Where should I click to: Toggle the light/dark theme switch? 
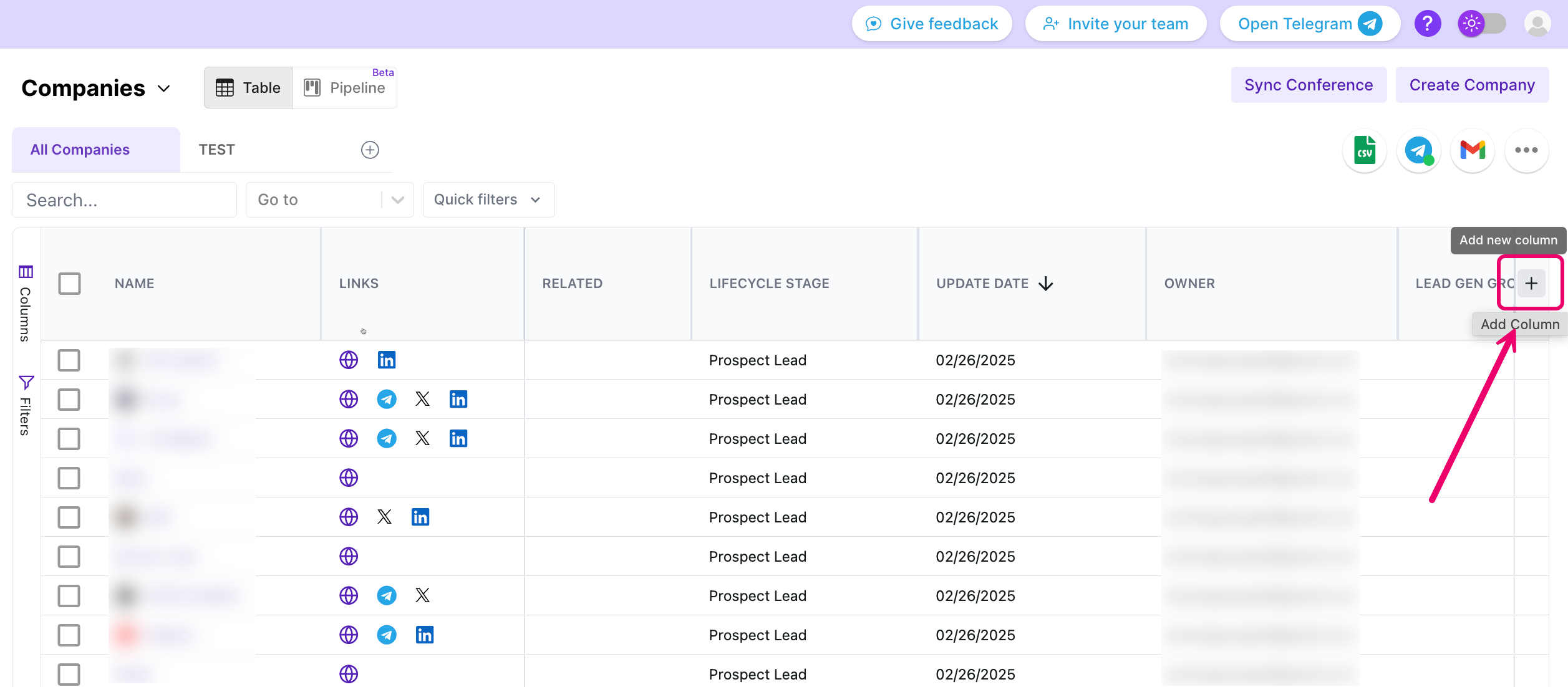[x=1482, y=24]
